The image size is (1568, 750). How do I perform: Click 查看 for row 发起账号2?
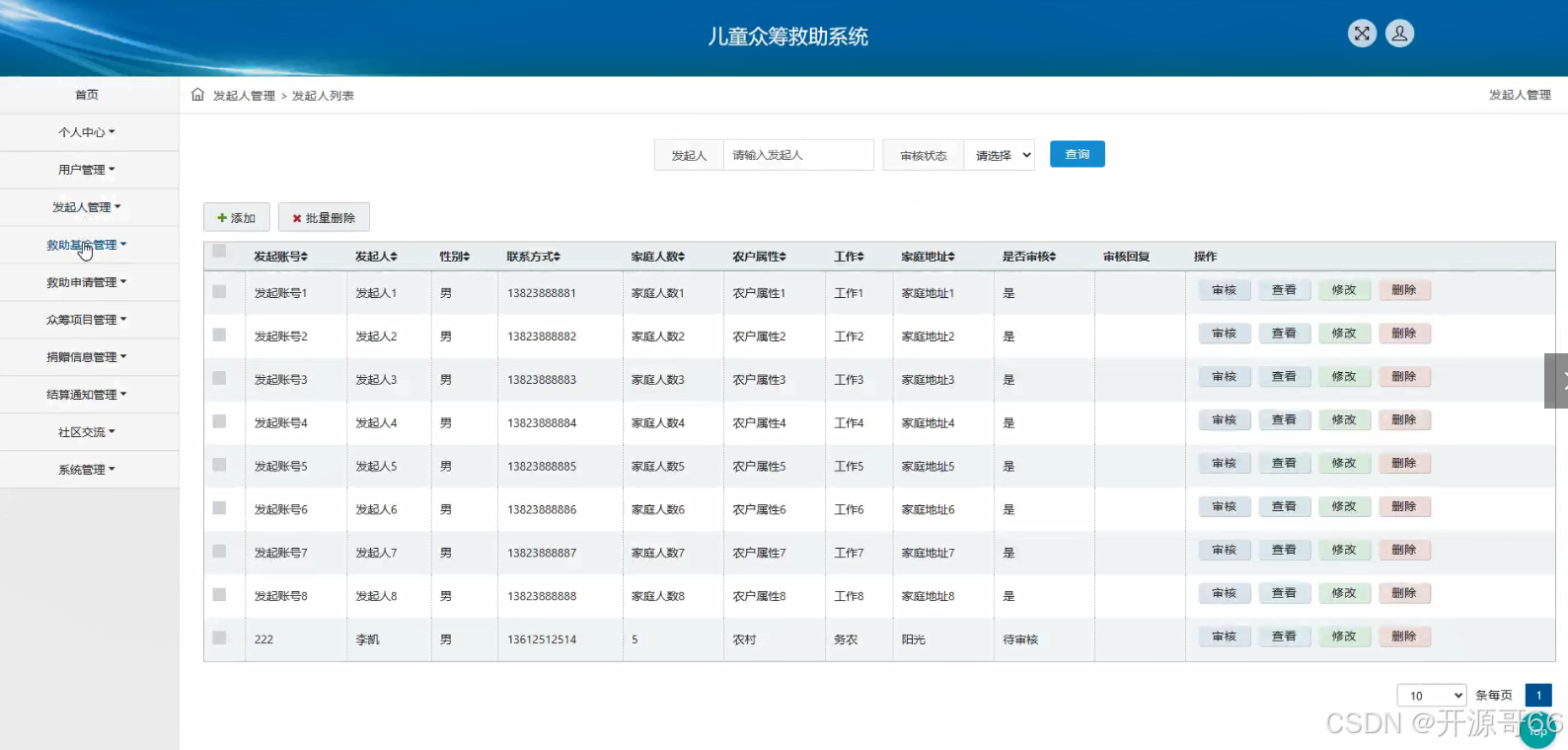(x=1284, y=334)
